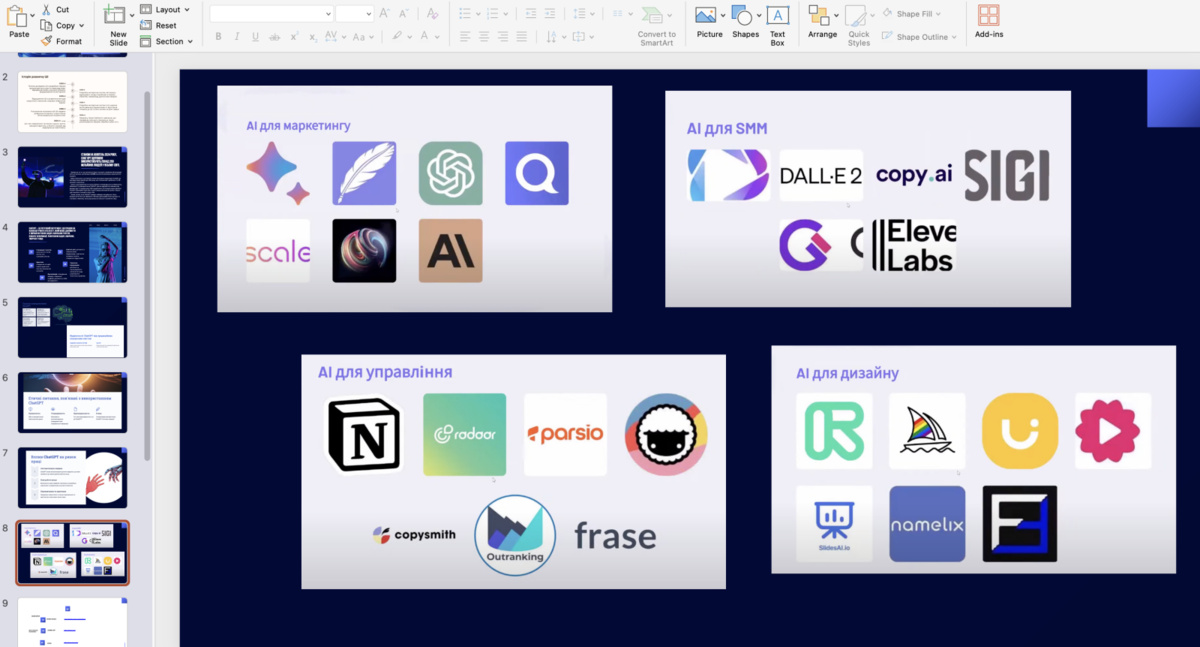The height and width of the screenshot is (647, 1200).
Task: Clear all text formatting
Action: (x=432, y=14)
